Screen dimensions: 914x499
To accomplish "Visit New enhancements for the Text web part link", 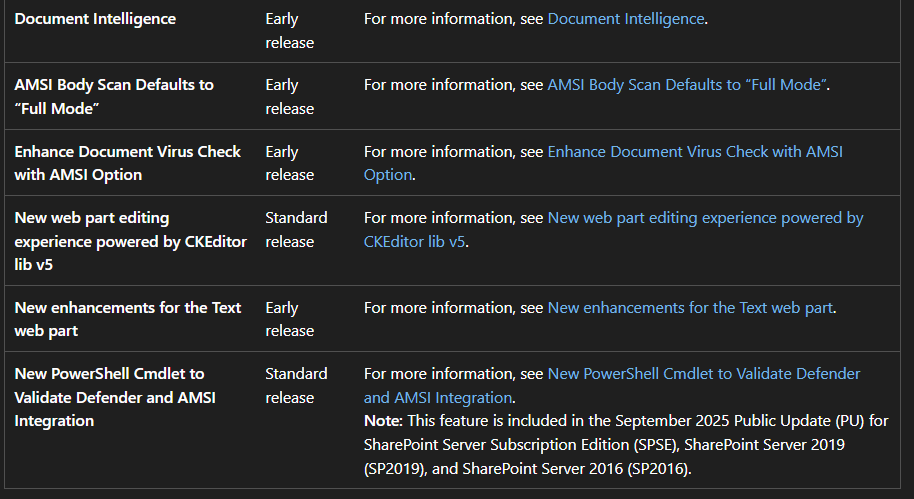I will pyautogui.click(x=690, y=307).
